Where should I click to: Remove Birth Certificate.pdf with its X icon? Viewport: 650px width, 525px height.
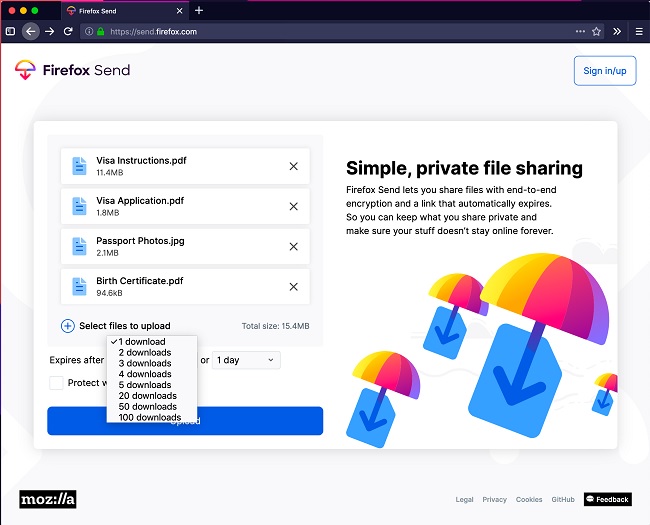click(293, 287)
